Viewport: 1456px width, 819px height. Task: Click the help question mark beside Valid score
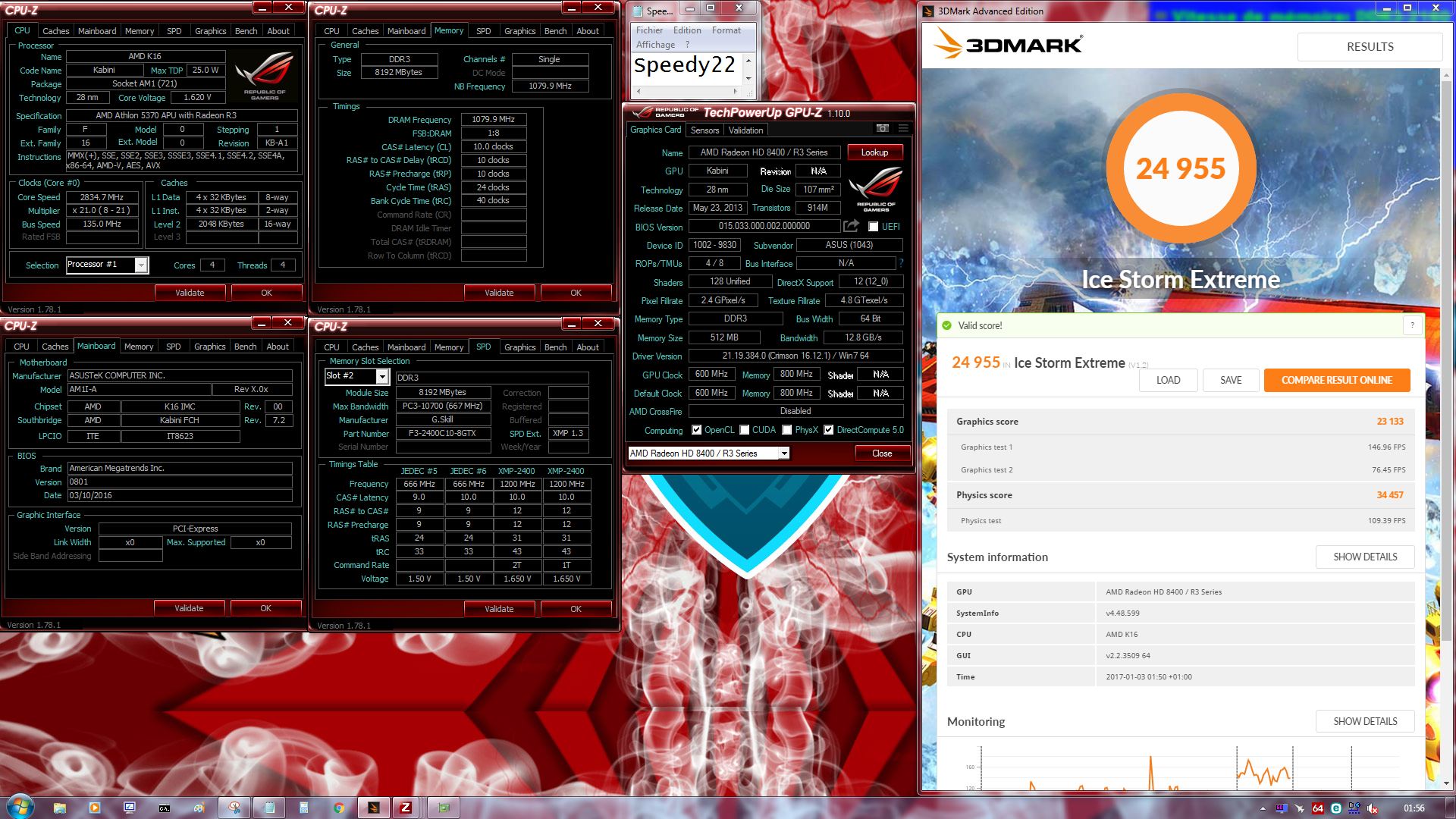pyautogui.click(x=1412, y=325)
